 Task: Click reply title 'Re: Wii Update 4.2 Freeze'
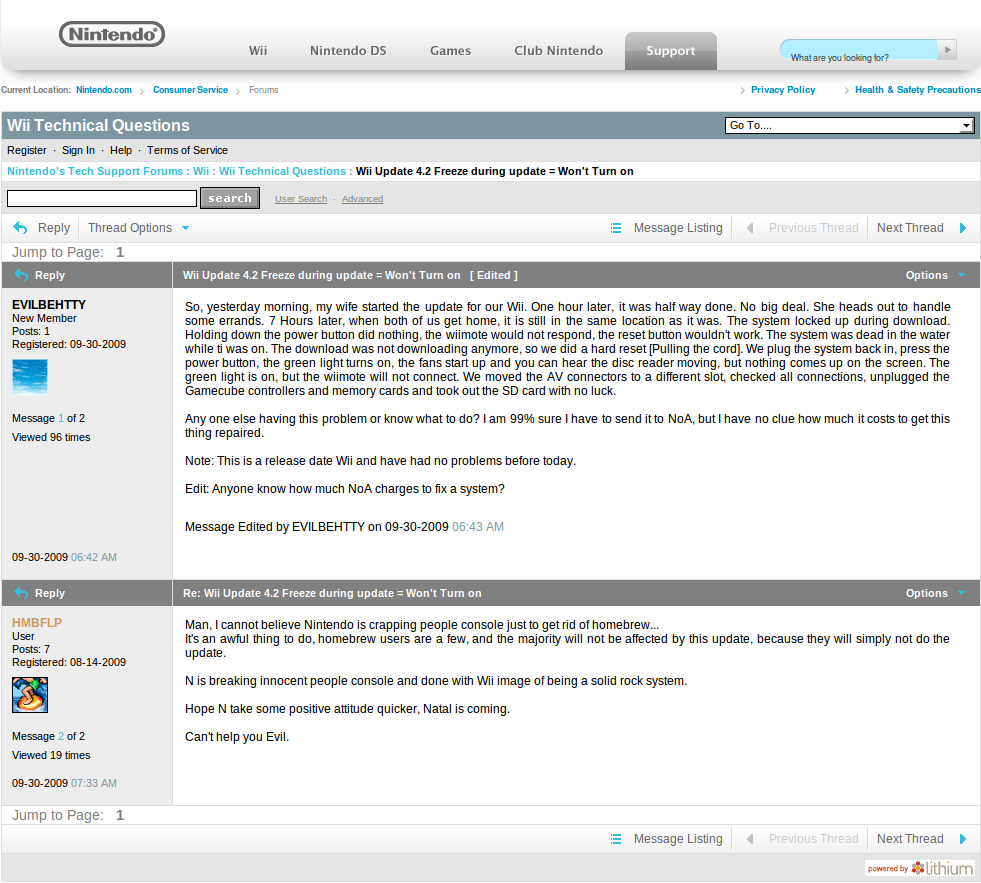pyautogui.click(x=332, y=593)
